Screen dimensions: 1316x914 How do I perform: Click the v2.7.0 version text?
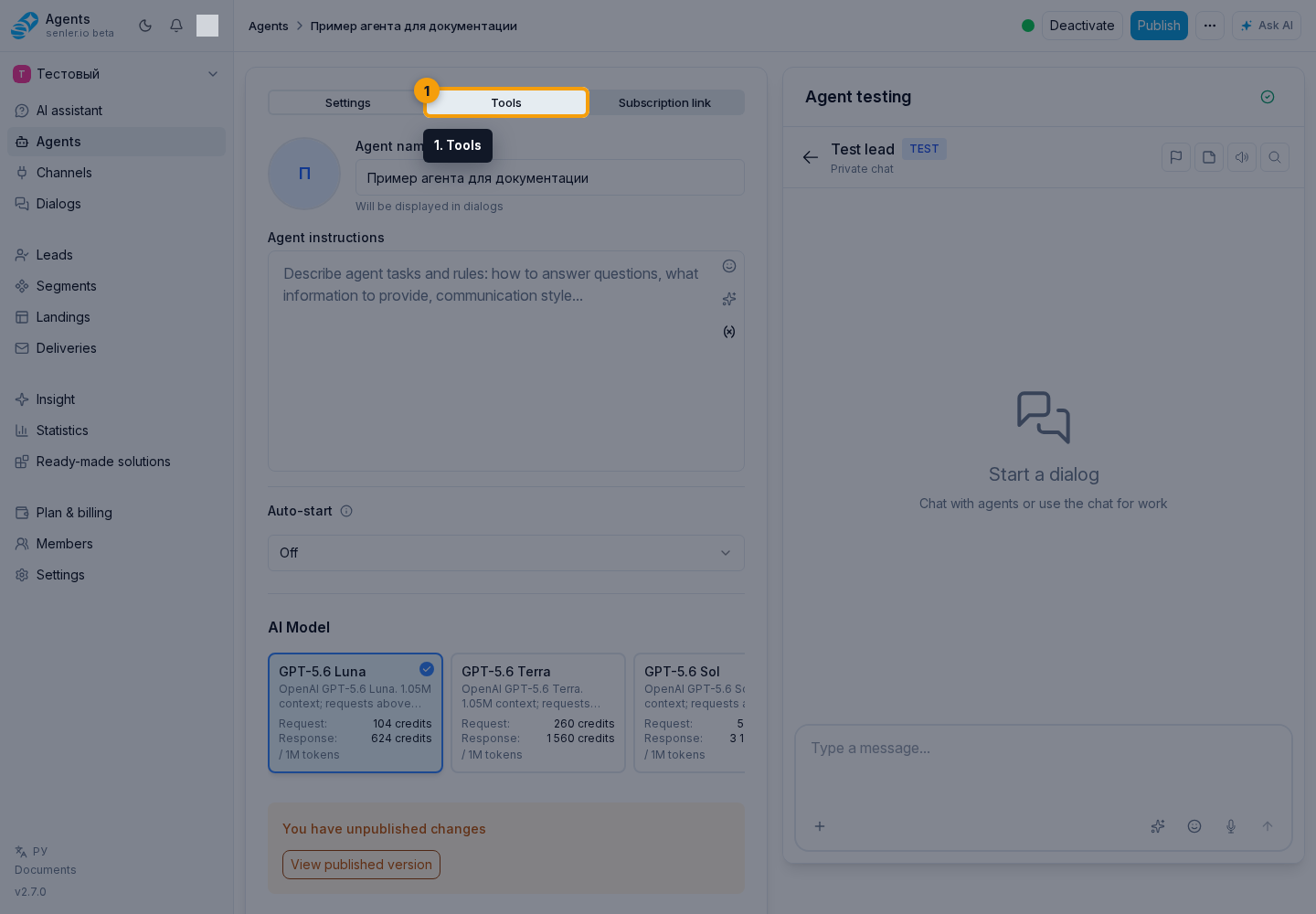tap(30, 892)
